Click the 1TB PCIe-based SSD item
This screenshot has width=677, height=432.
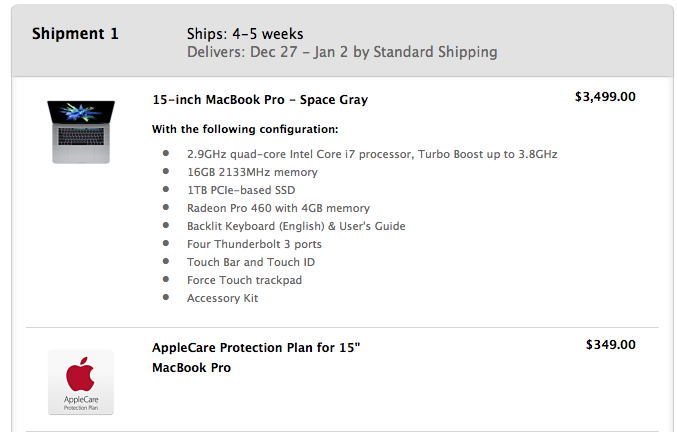(241, 190)
